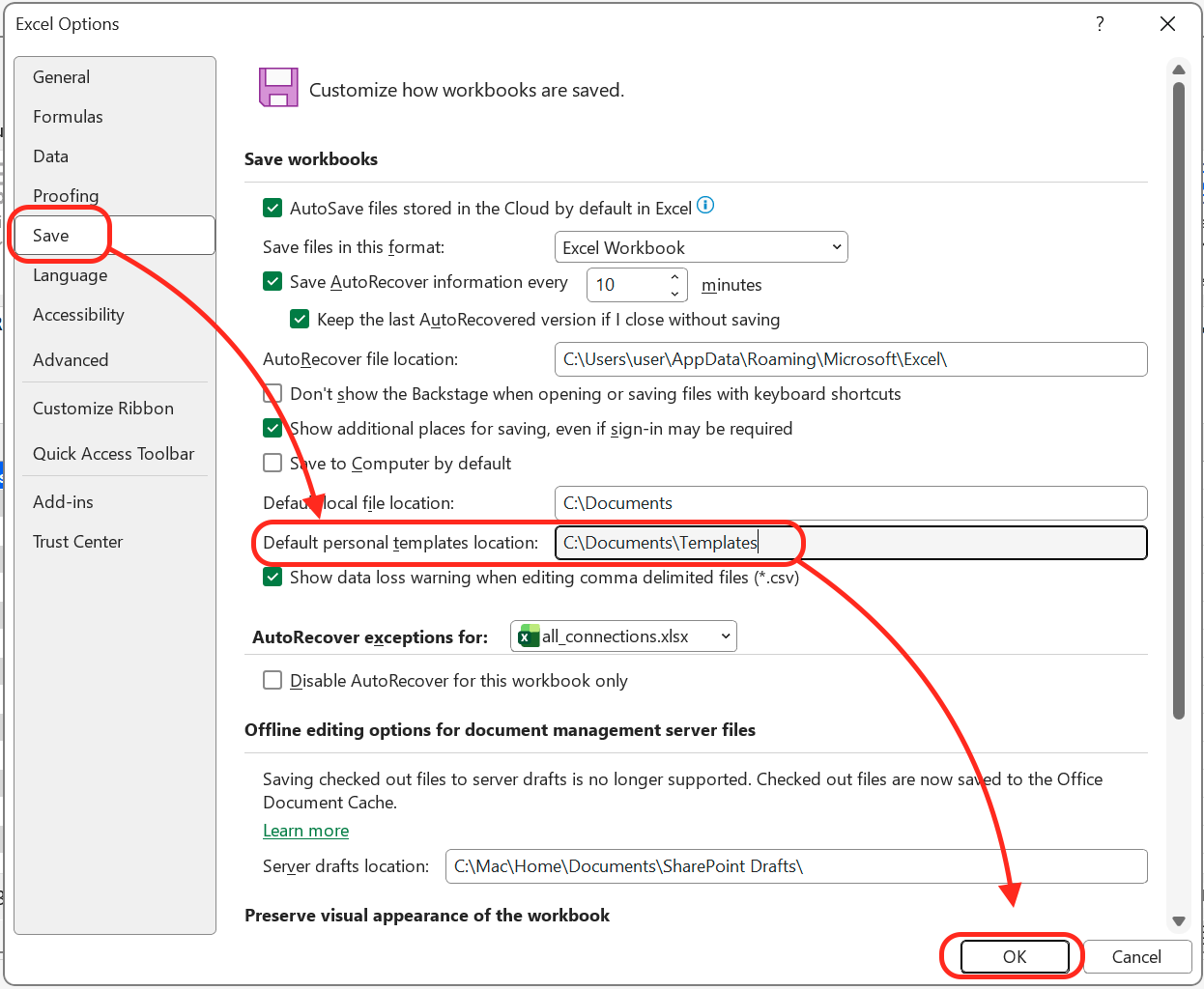Open the Trust Center category
Viewport: 1204px width, 989px height.
click(x=77, y=541)
